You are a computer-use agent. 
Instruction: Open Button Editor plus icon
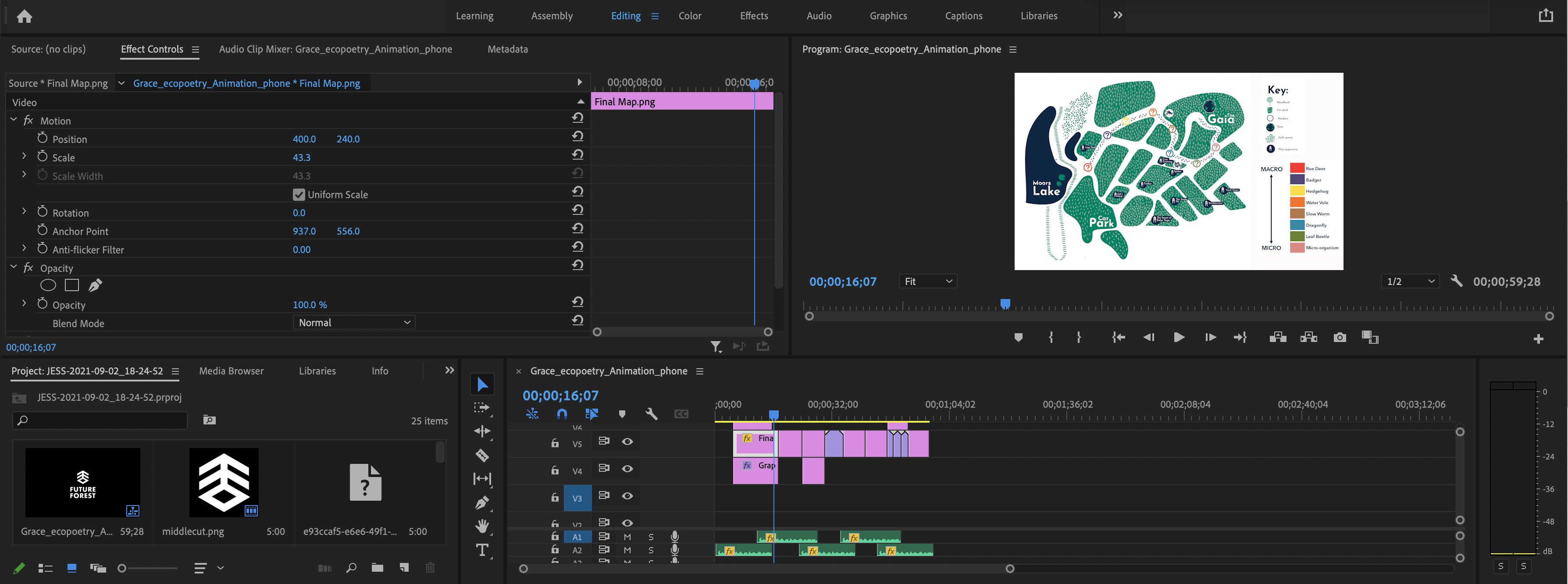(x=1538, y=339)
